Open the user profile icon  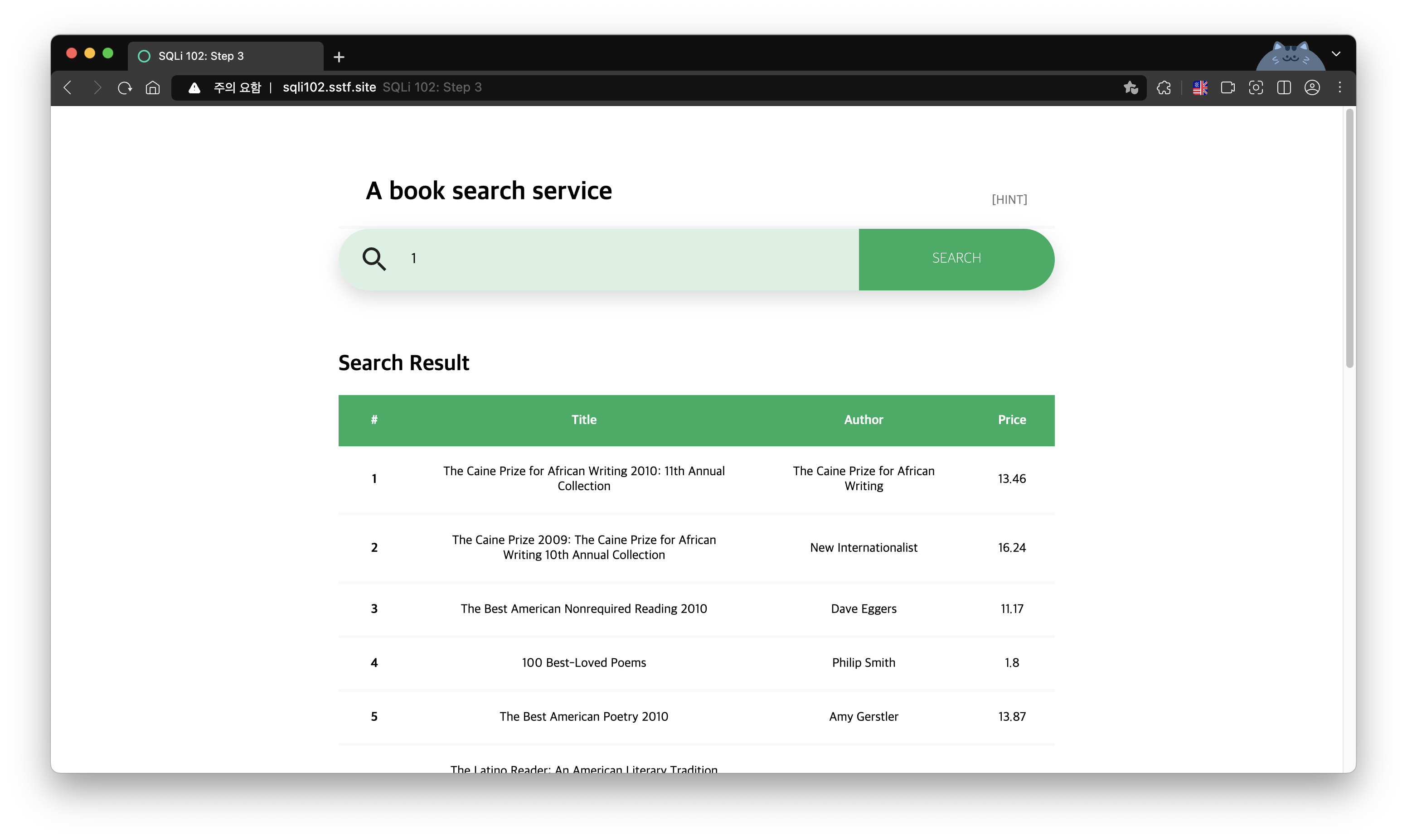coord(1312,87)
